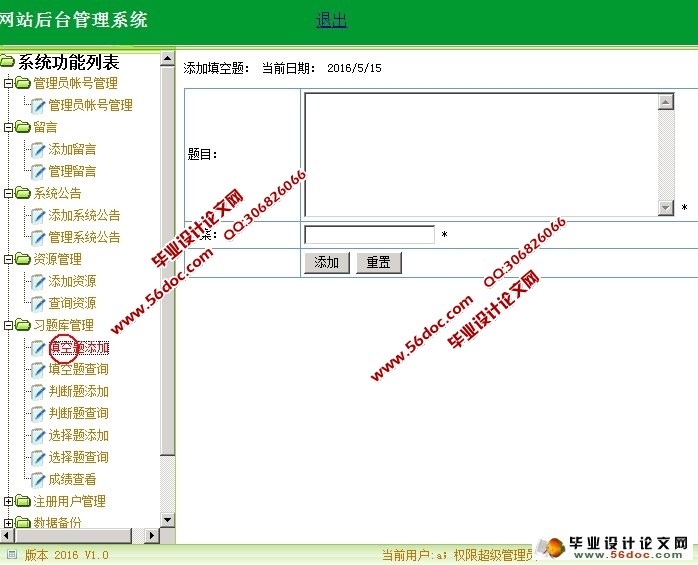Click the page icon beside 判断题添加
This screenshot has height=565, width=698.
point(38,391)
